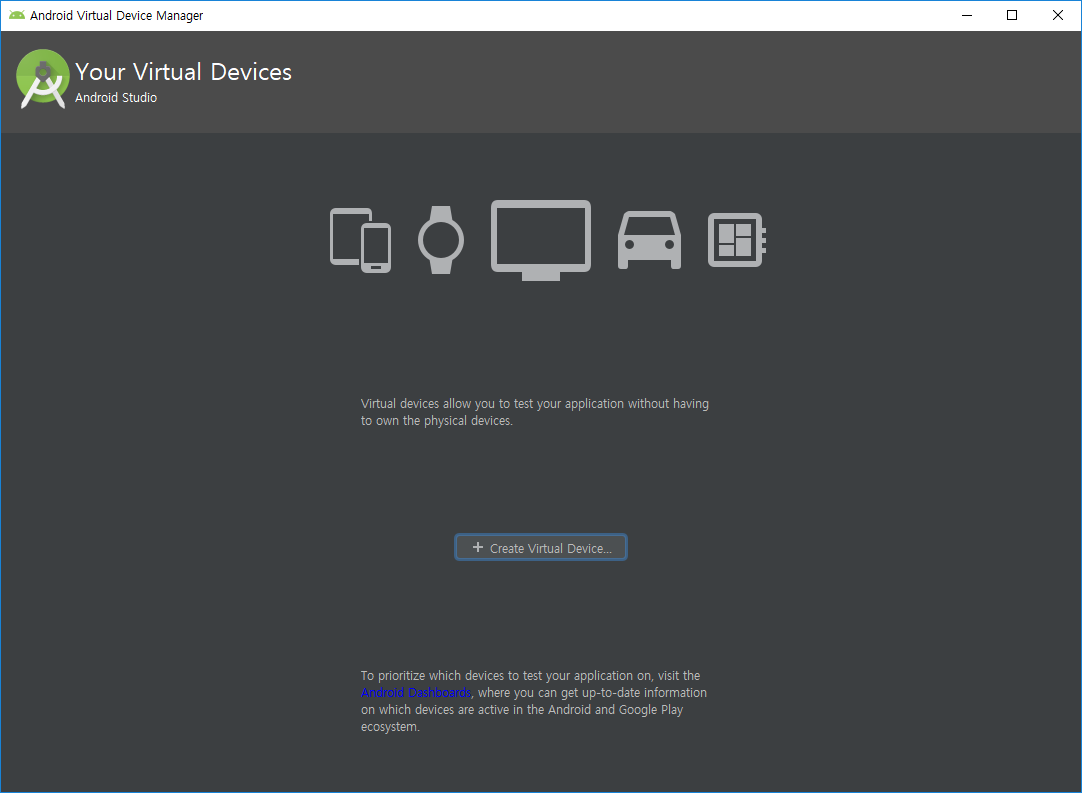Open the Android Dashboards link

[416, 692]
